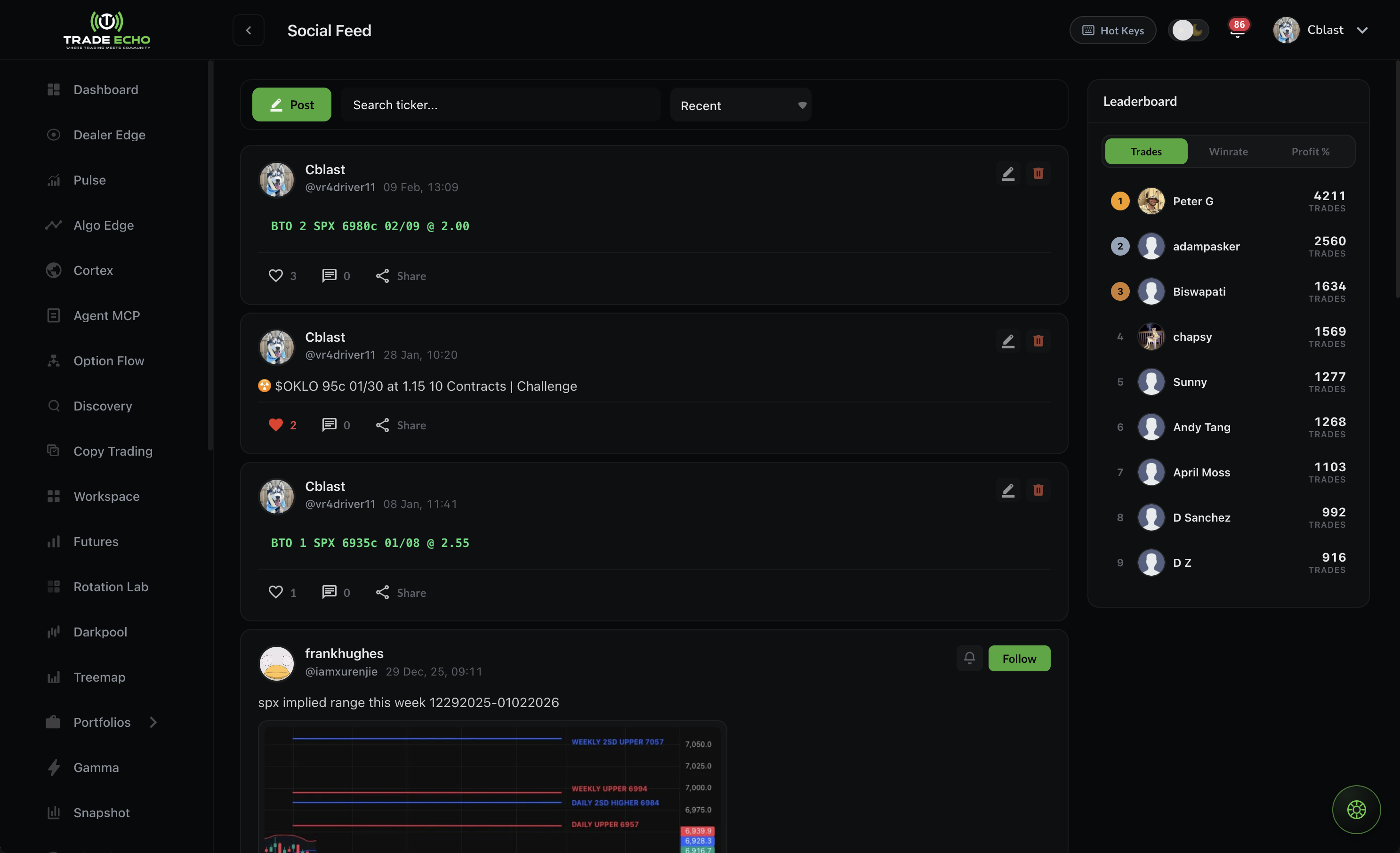
Task: Open the Recent sort dropdown
Action: pos(740,105)
